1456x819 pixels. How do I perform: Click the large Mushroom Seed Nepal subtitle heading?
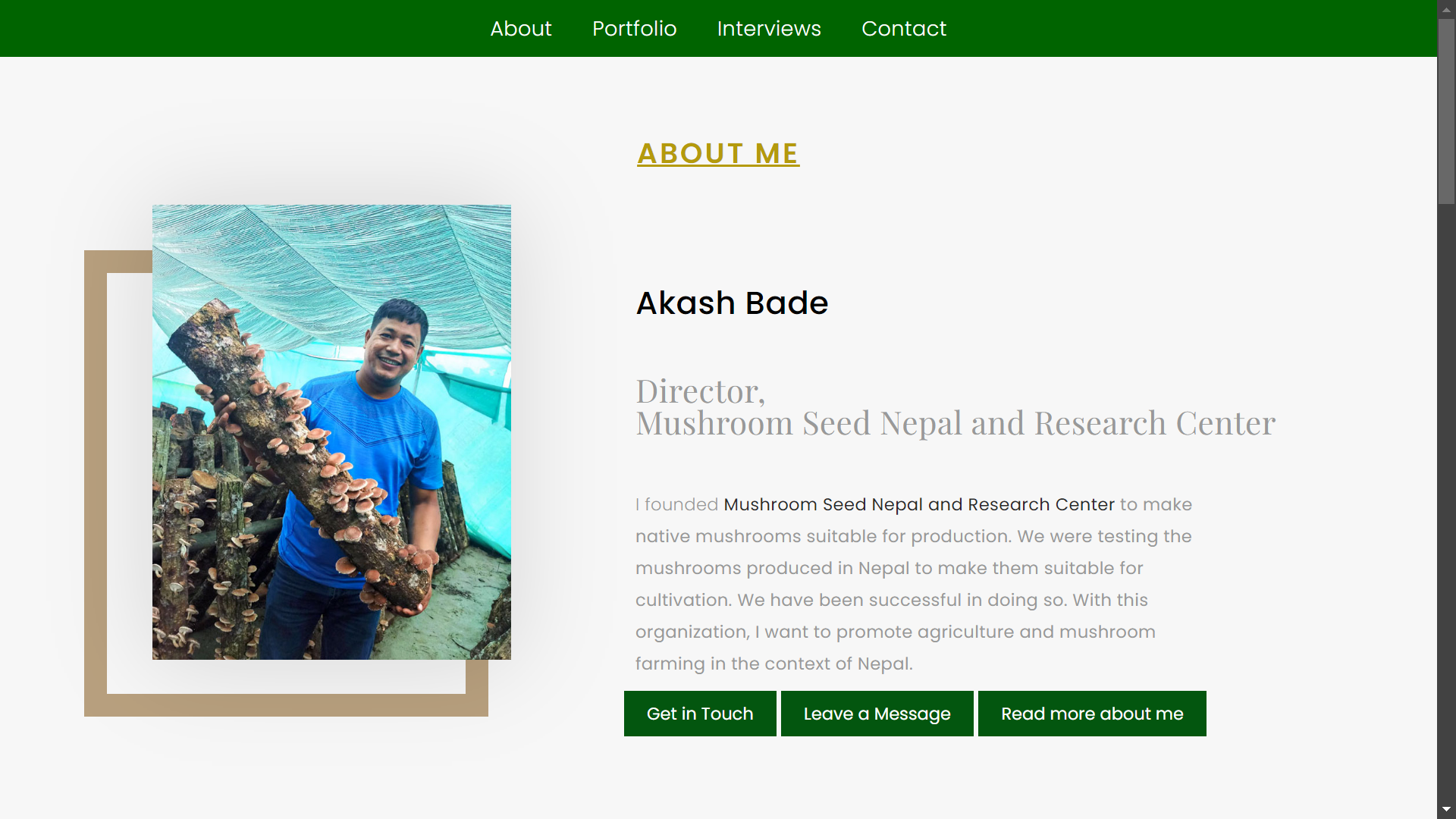(955, 423)
